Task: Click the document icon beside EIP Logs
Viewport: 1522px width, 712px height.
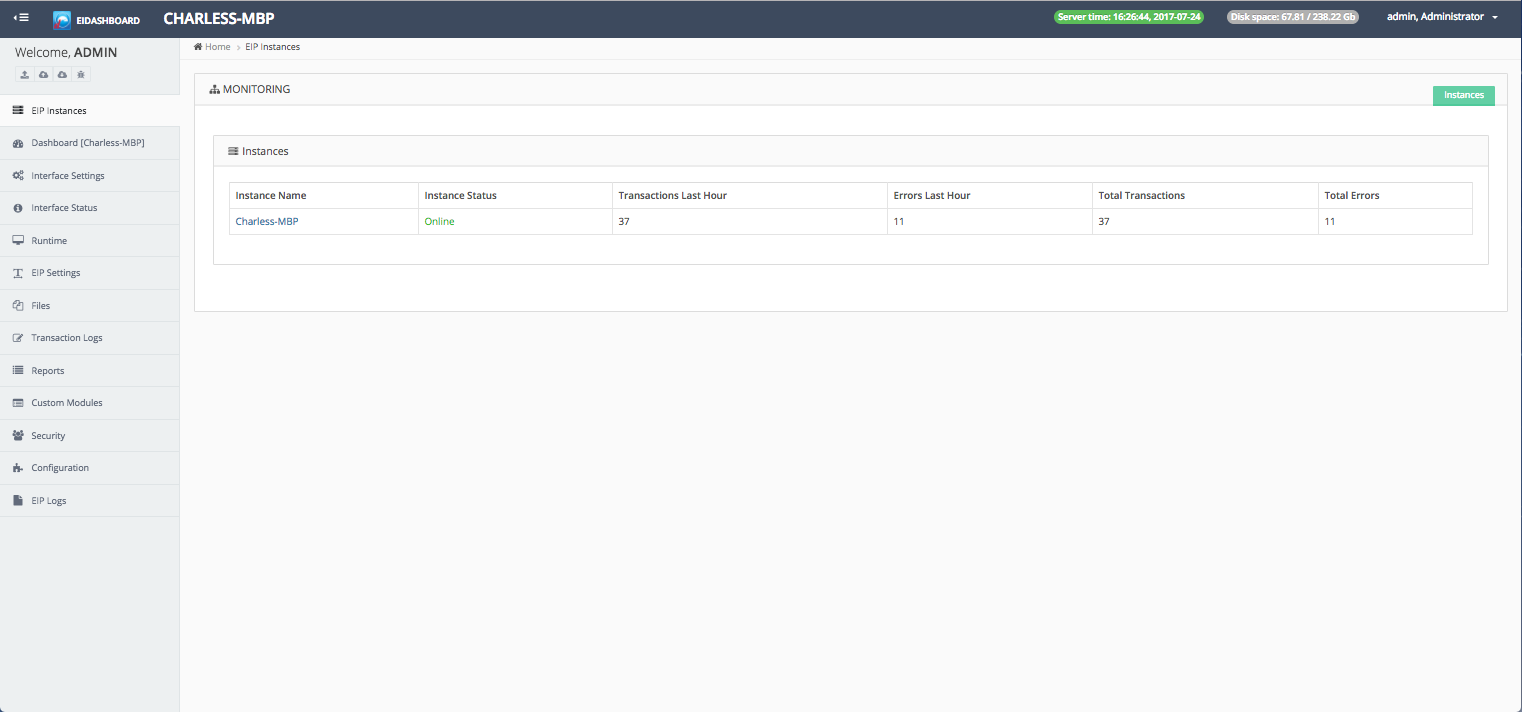Action: [x=18, y=500]
